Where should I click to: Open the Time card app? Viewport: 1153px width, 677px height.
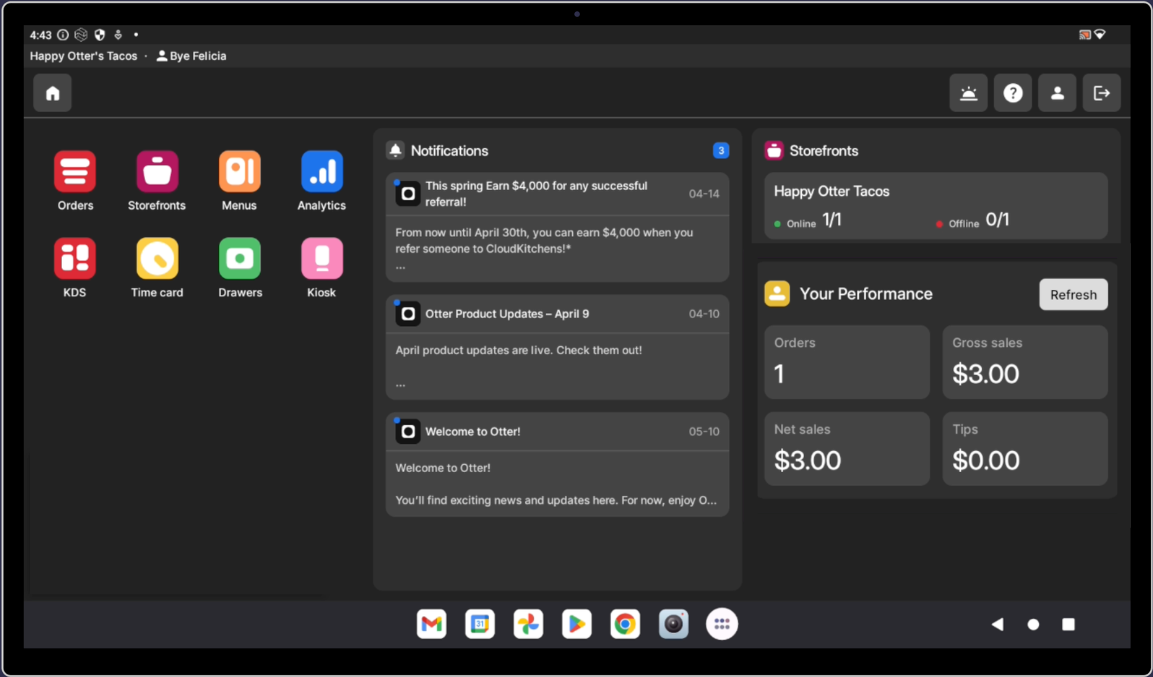157,259
